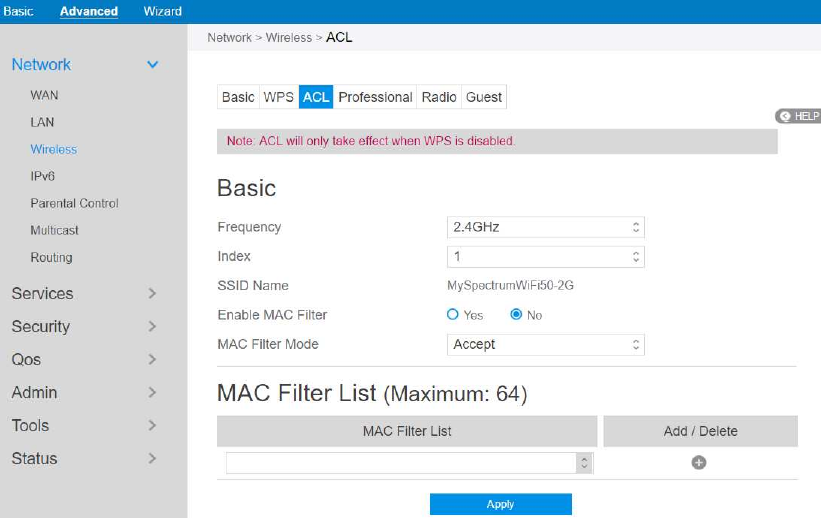The width and height of the screenshot is (821, 518).
Task: Select Yes for Enable MAC Filter
Action: (453, 315)
